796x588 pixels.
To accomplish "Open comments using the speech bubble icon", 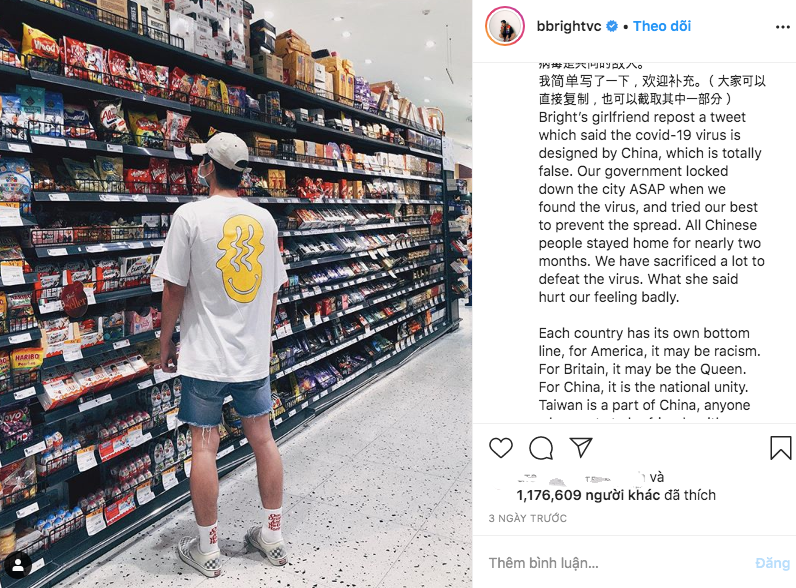I will pyautogui.click(x=541, y=448).
